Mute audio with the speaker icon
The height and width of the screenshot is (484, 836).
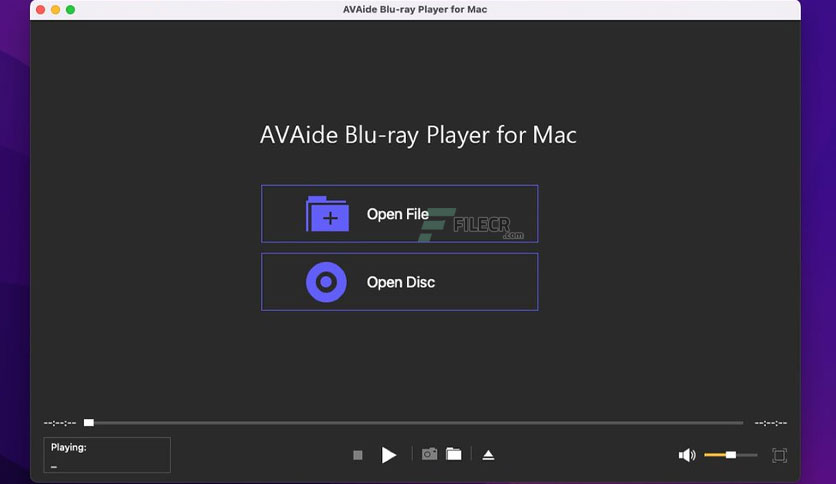point(687,455)
